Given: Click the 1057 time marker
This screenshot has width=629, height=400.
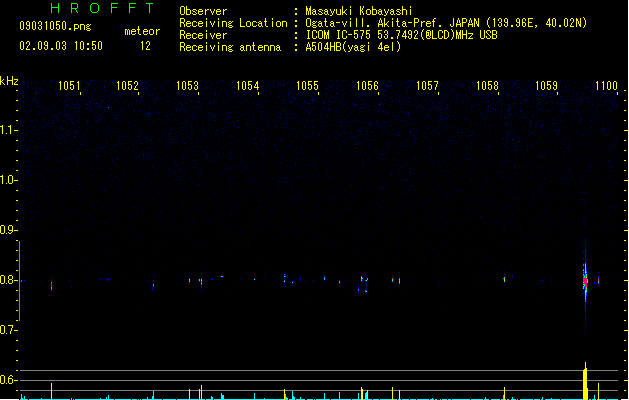Looking at the screenshot, I should pos(427,86).
